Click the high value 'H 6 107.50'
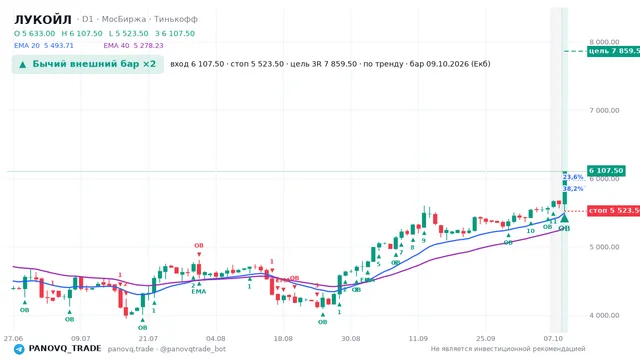640x360 pixels. coord(82,33)
